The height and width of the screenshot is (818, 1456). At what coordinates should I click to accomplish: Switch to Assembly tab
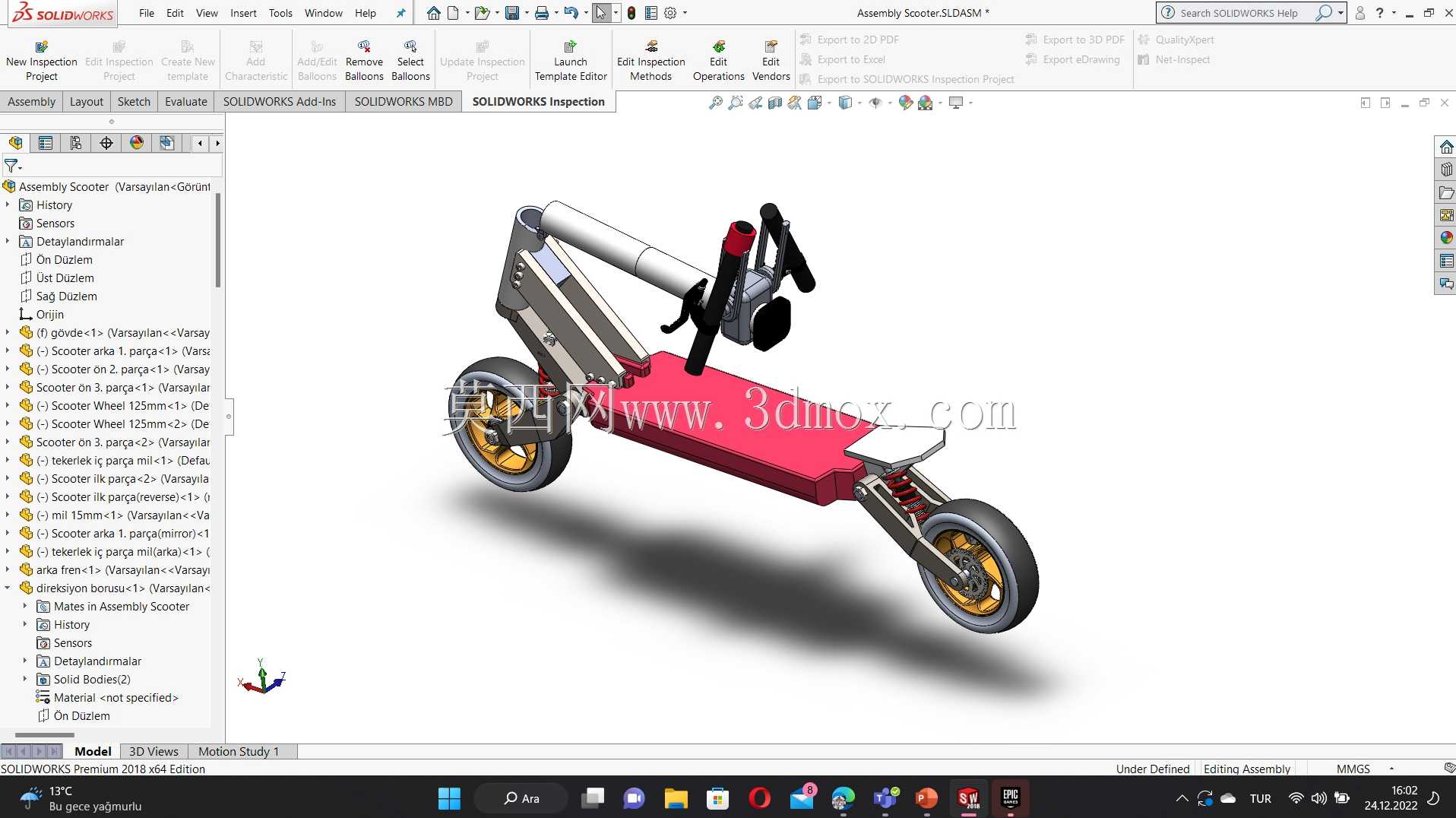click(x=31, y=101)
